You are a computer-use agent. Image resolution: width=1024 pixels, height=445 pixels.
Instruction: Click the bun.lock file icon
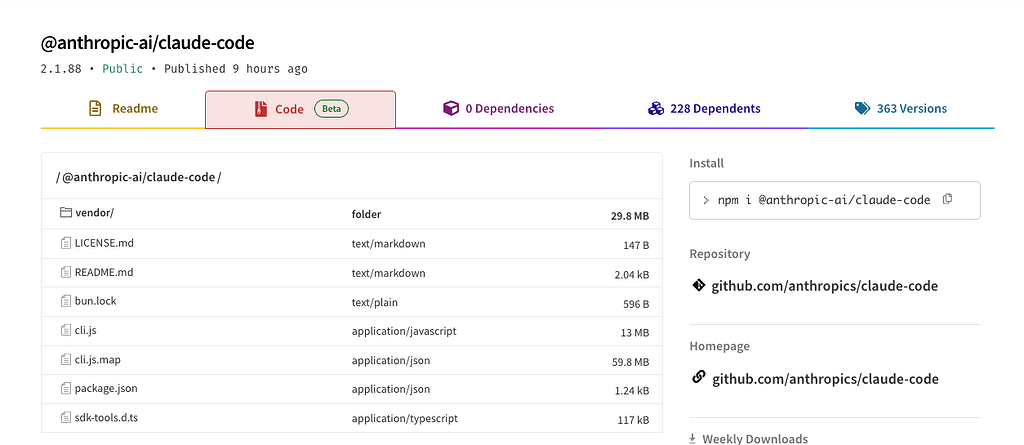[65, 301]
